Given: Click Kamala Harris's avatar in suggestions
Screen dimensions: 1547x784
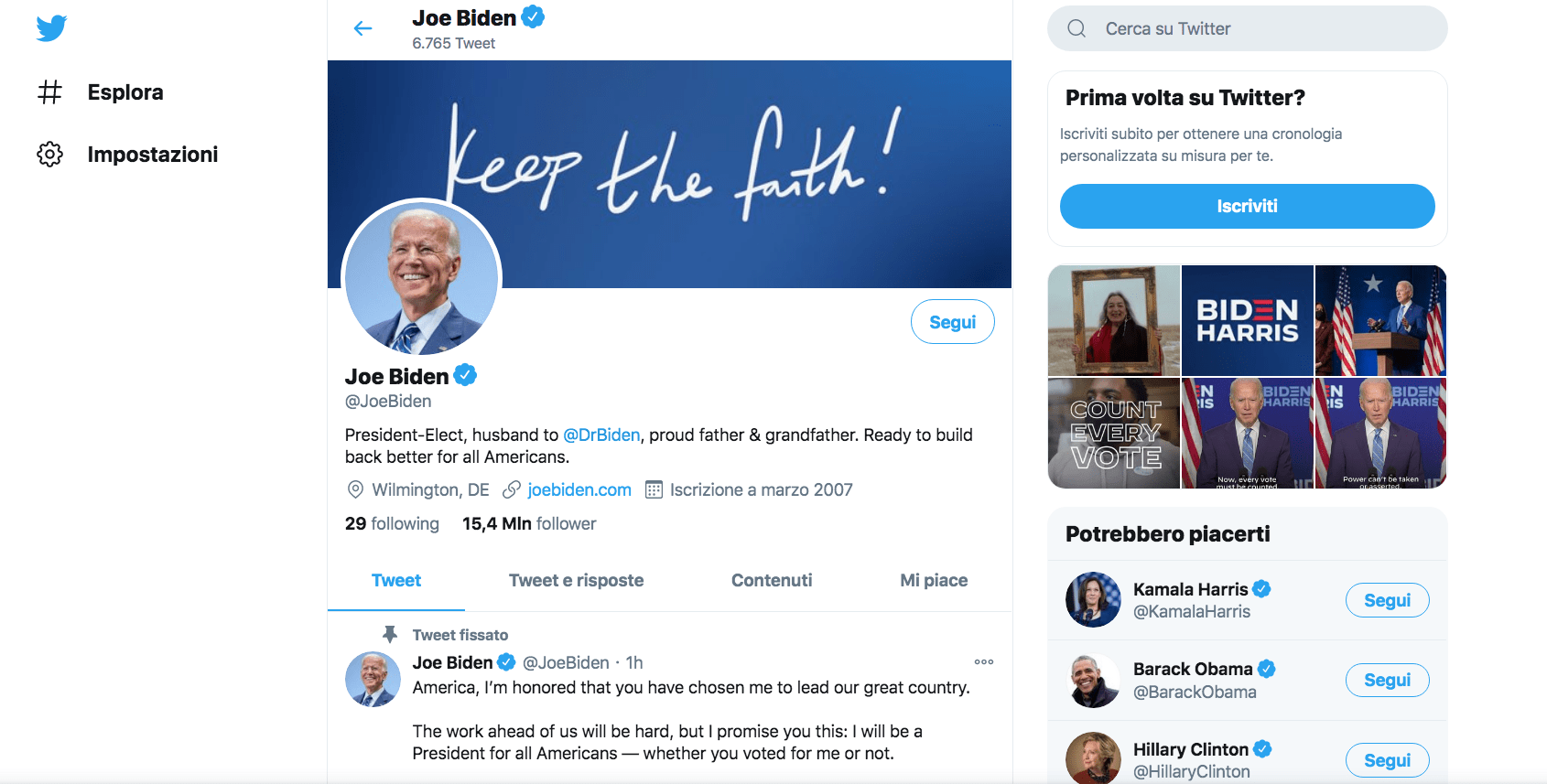Looking at the screenshot, I should coord(1093,600).
